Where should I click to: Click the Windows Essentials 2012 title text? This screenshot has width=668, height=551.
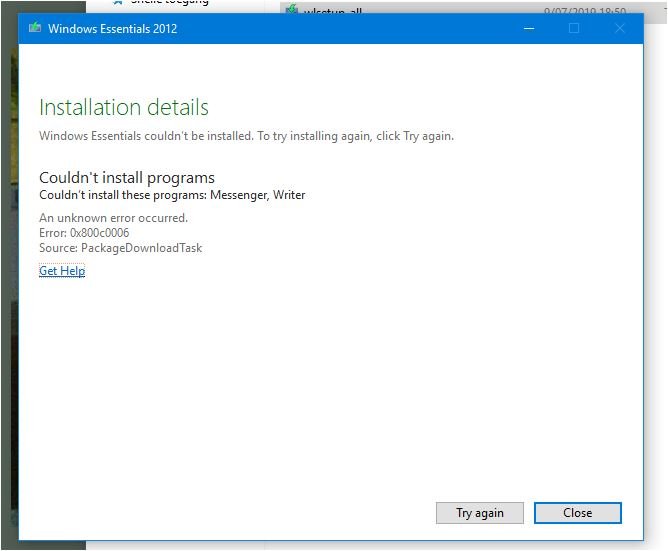tap(112, 29)
